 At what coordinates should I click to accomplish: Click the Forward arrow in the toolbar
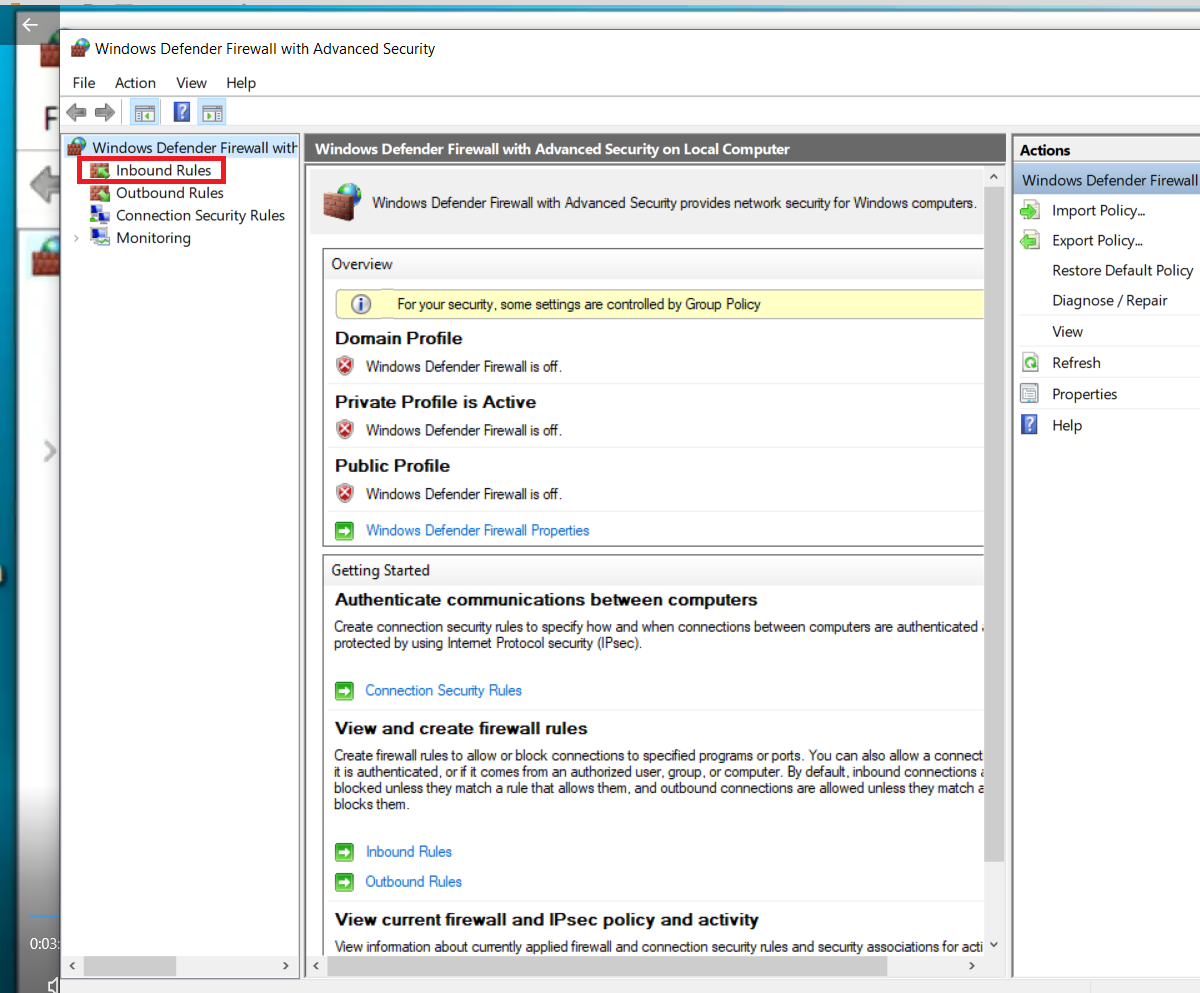(x=104, y=112)
